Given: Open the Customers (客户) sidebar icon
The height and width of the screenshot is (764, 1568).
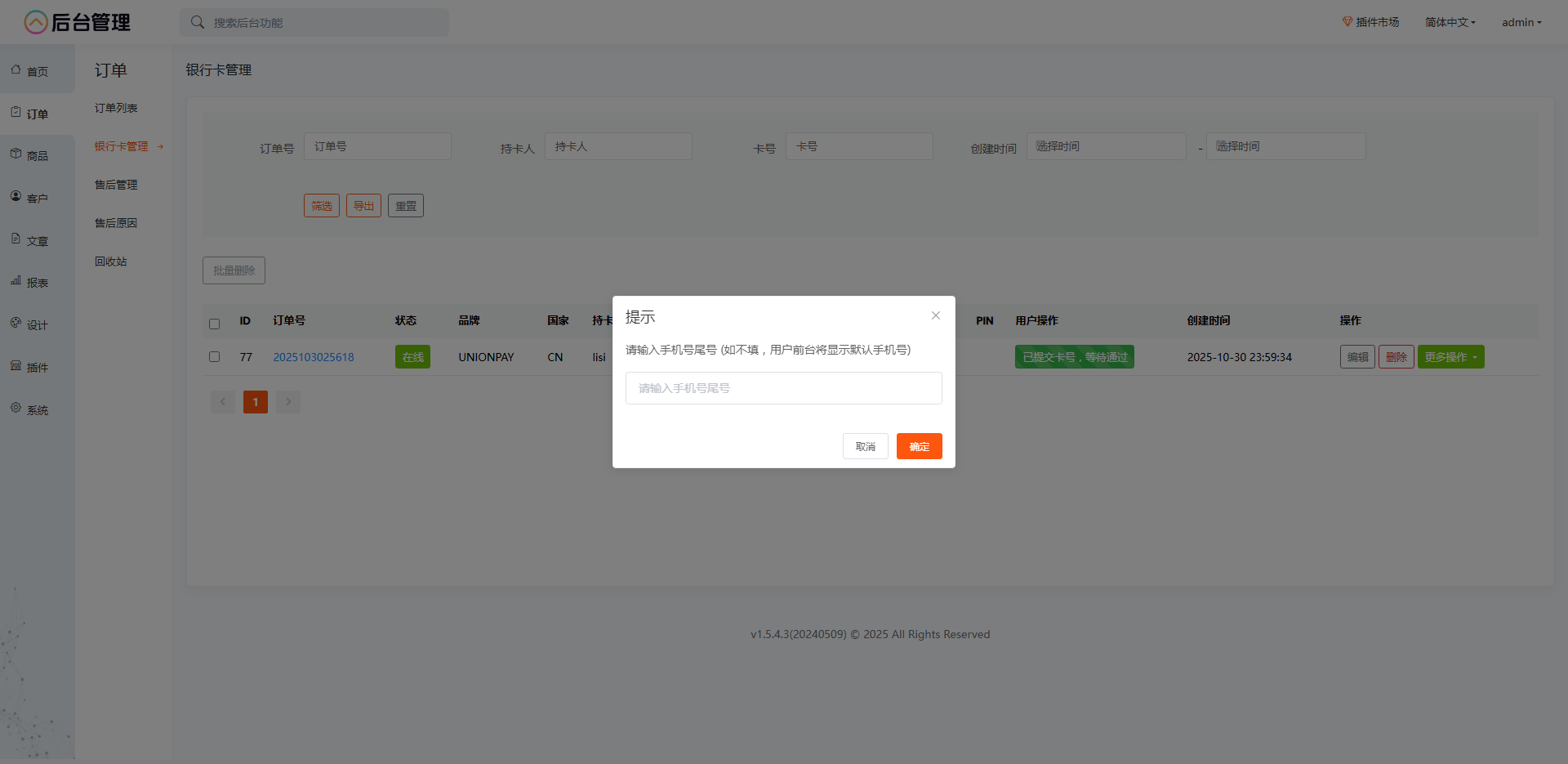Looking at the screenshot, I should click(16, 197).
